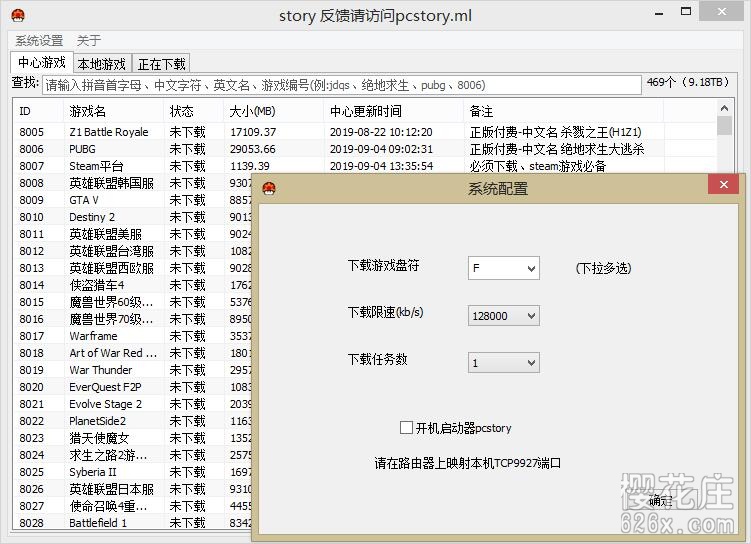751x544 pixels.
Task: Select the 英雄联盟韩国服 row
Action: (133, 183)
